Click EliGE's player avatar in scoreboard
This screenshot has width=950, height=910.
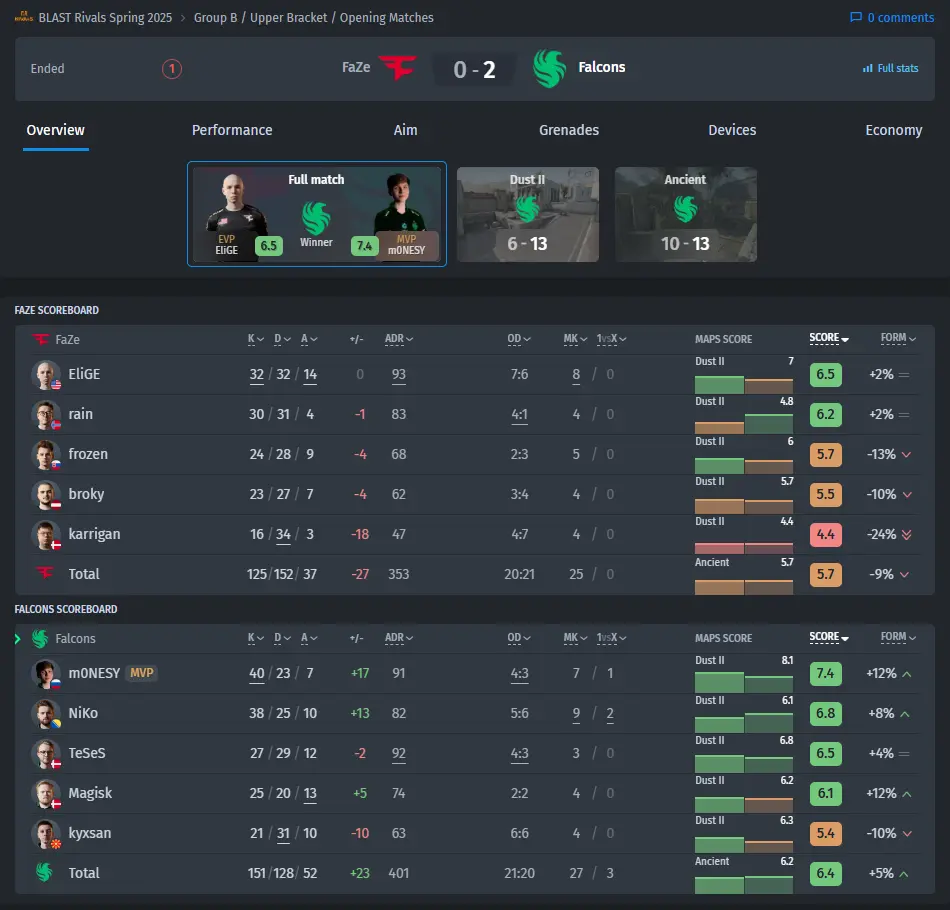46,374
